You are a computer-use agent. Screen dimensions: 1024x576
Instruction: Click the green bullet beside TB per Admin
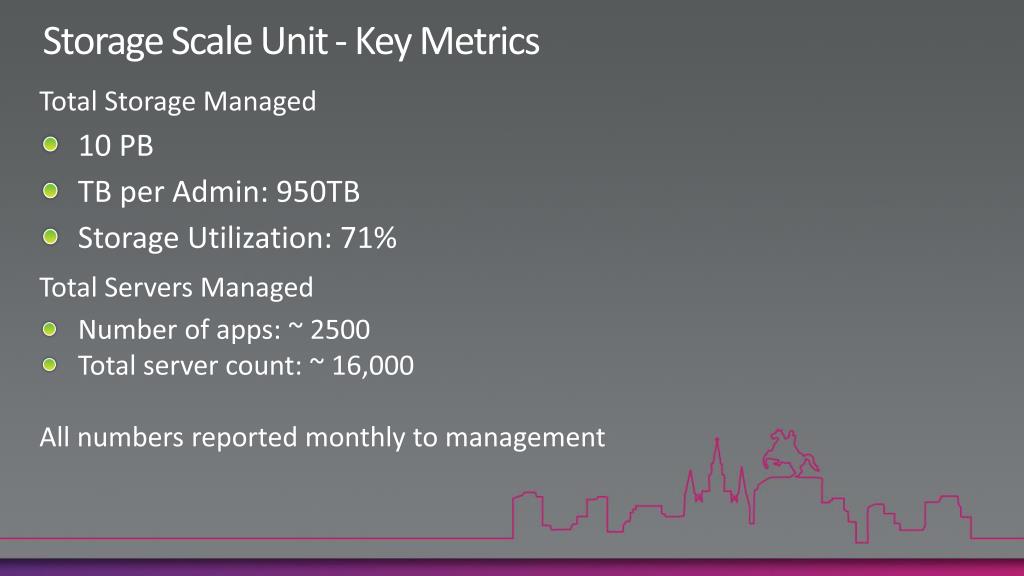point(50,191)
